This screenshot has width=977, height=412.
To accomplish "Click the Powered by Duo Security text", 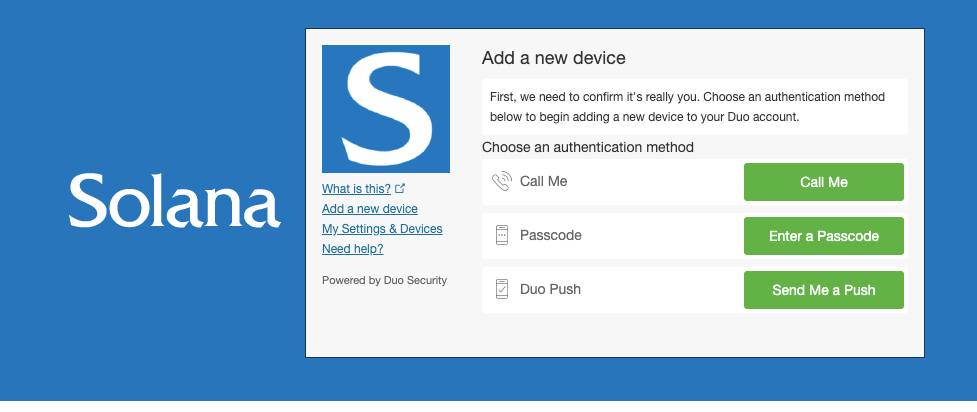I will [384, 280].
